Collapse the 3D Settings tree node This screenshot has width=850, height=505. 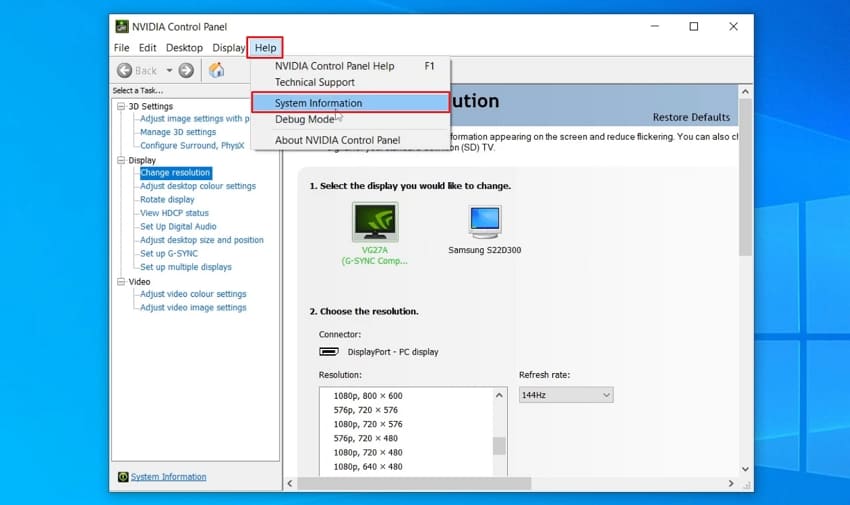click(121, 106)
